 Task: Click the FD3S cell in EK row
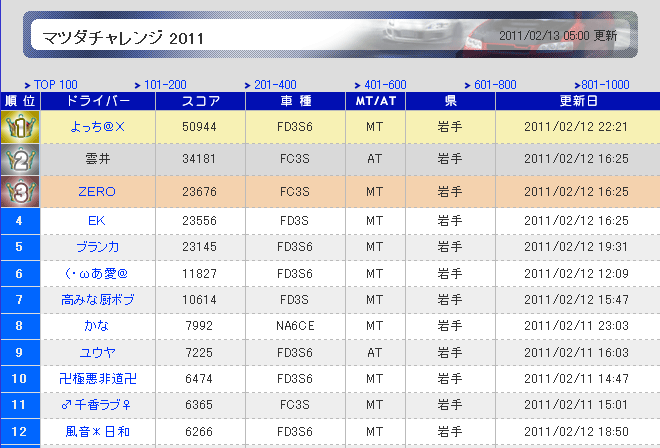tap(295, 221)
